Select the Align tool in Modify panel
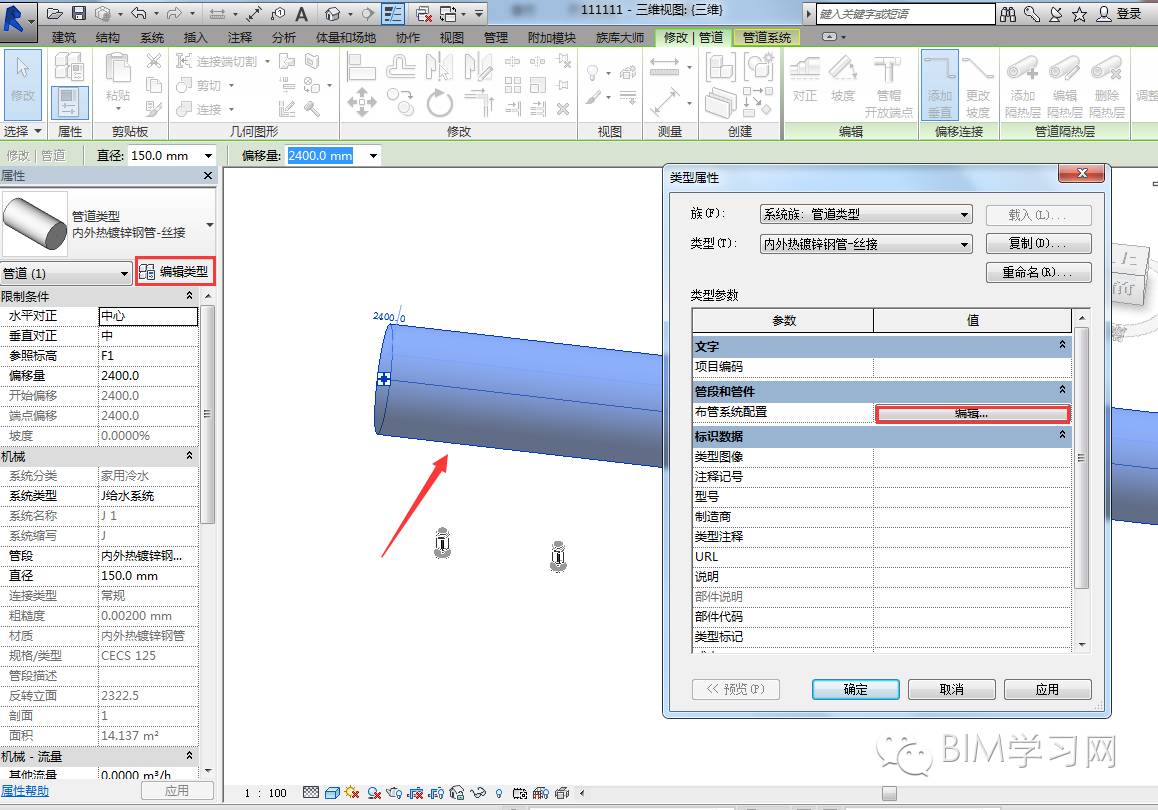The width and height of the screenshot is (1158, 810). (x=361, y=67)
